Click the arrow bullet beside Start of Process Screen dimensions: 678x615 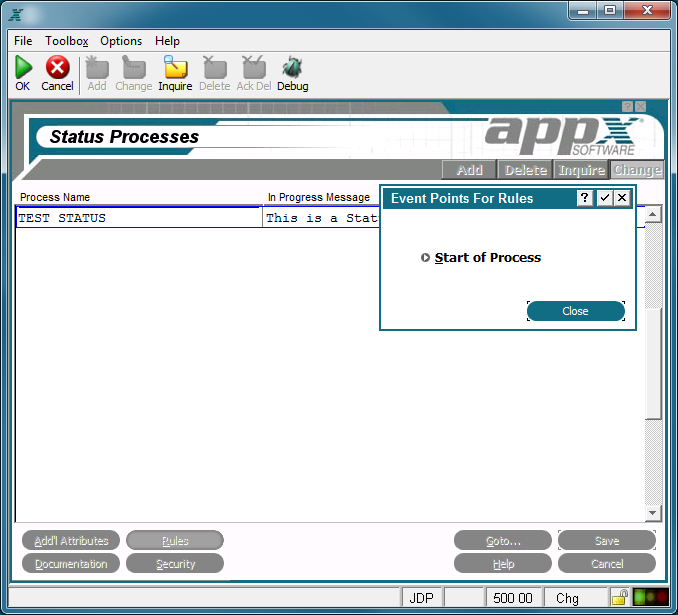(x=425, y=257)
